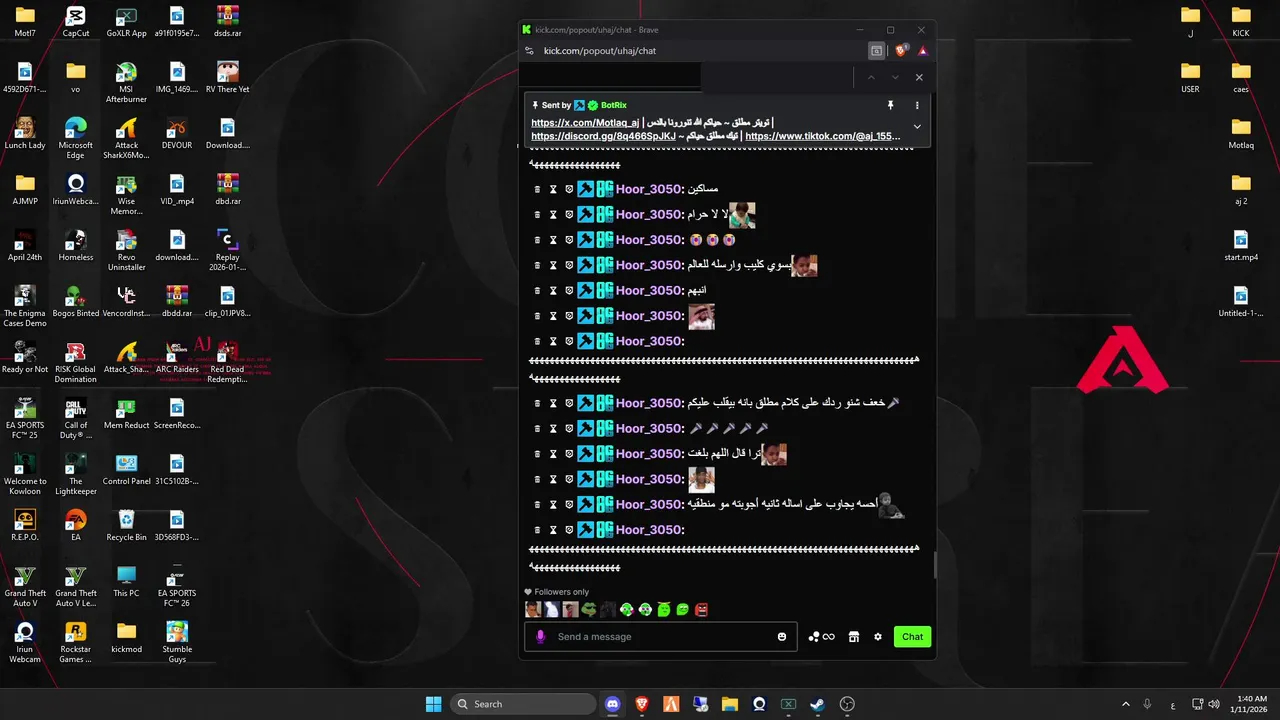1280x720 pixels.
Task: Click the address bar search page icon
Action: pyautogui.click(x=877, y=51)
